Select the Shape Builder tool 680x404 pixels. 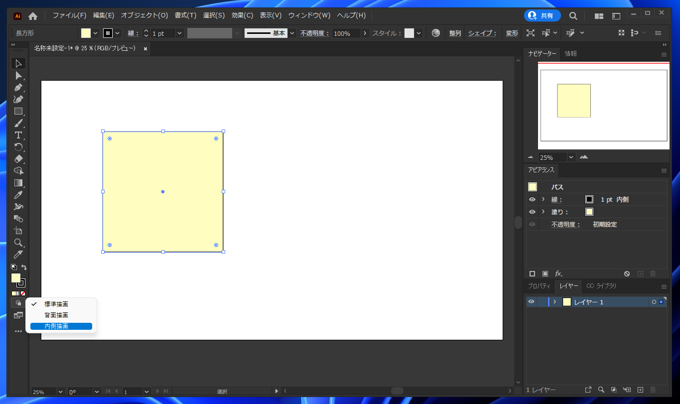(18, 171)
